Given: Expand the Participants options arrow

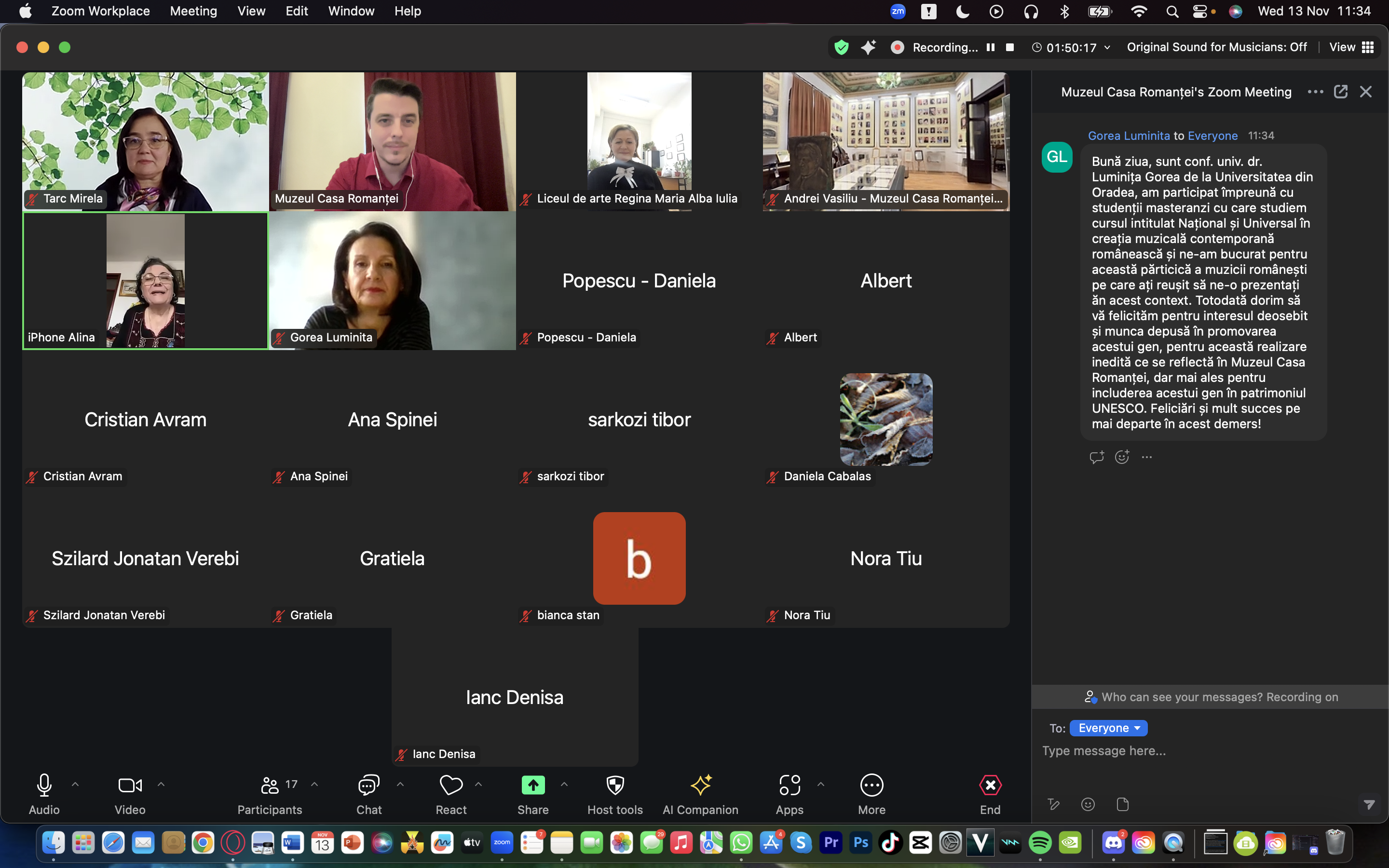Looking at the screenshot, I should pos(314,784).
